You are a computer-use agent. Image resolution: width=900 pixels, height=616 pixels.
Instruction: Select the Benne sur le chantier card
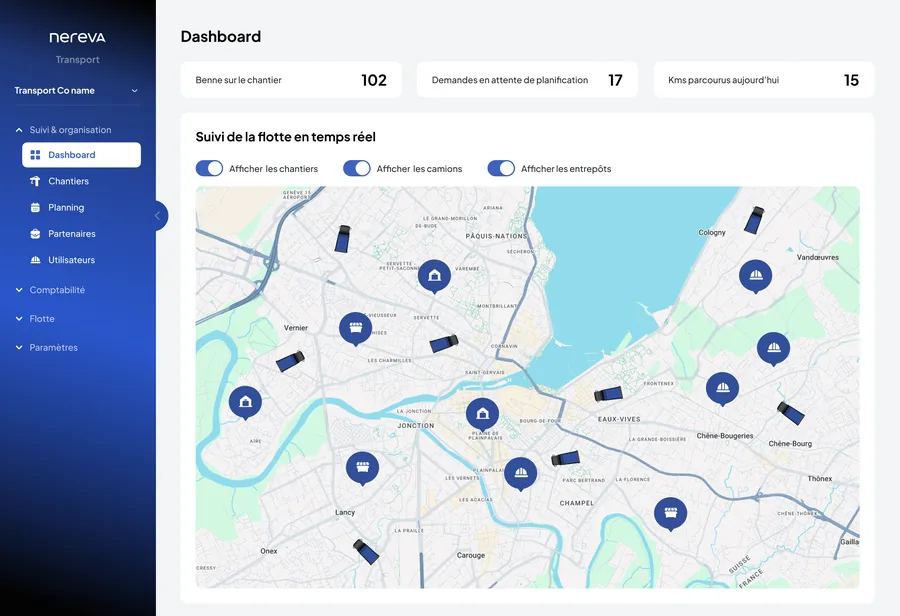click(x=291, y=80)
